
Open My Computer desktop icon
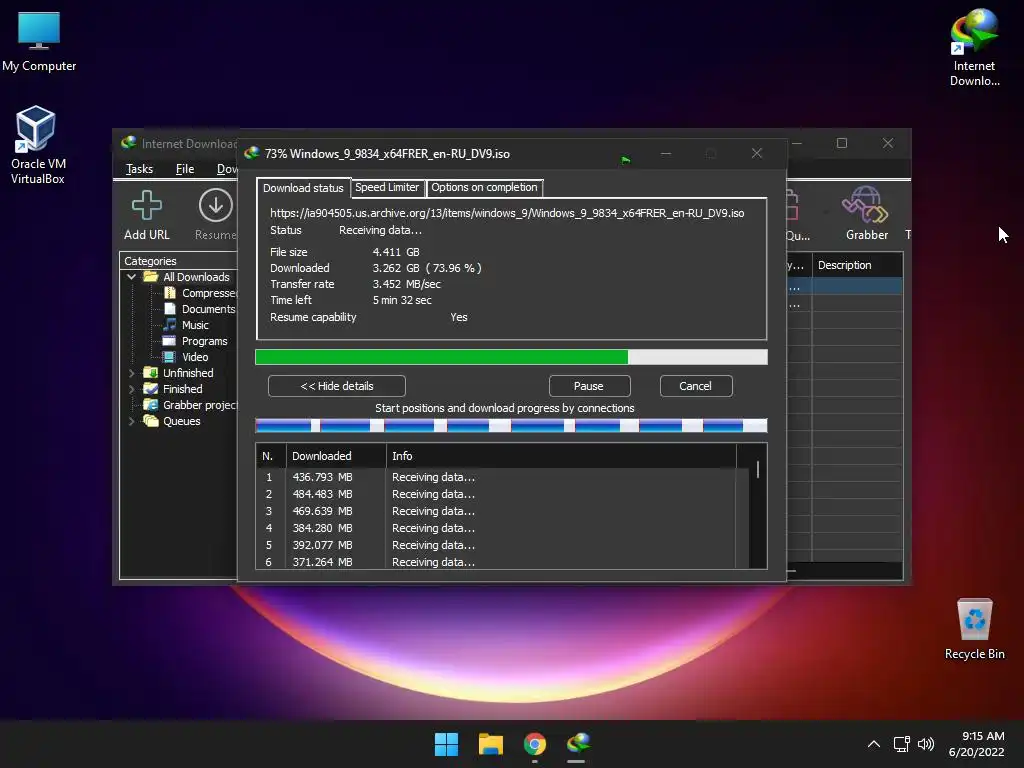coord(39,41)
